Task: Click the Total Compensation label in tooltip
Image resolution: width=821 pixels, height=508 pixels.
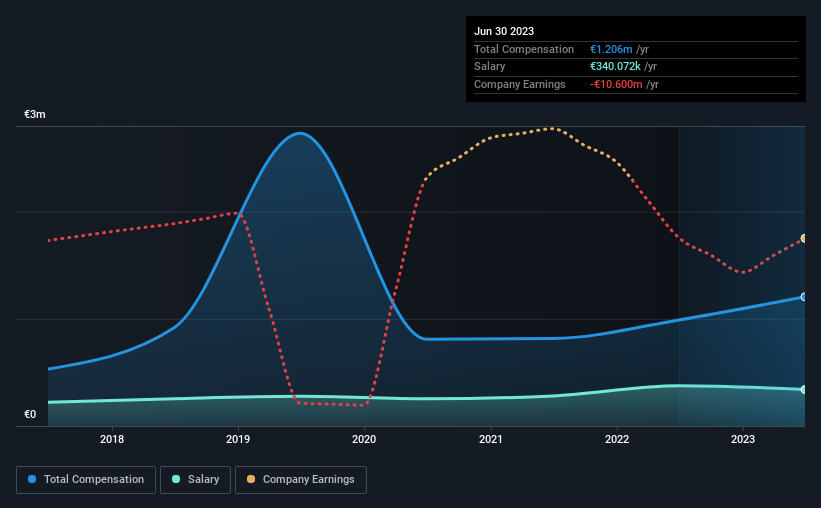Action: pos(524,49)
